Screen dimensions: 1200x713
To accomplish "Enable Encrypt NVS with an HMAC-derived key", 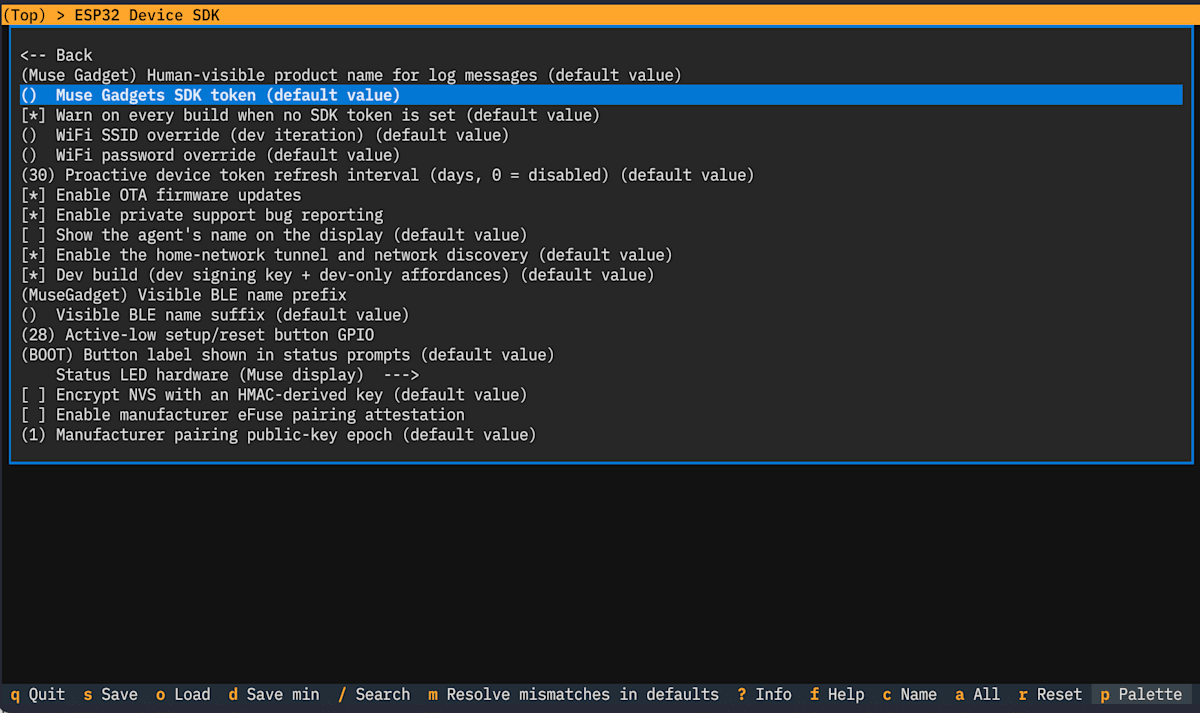I will tap(274, 395).
